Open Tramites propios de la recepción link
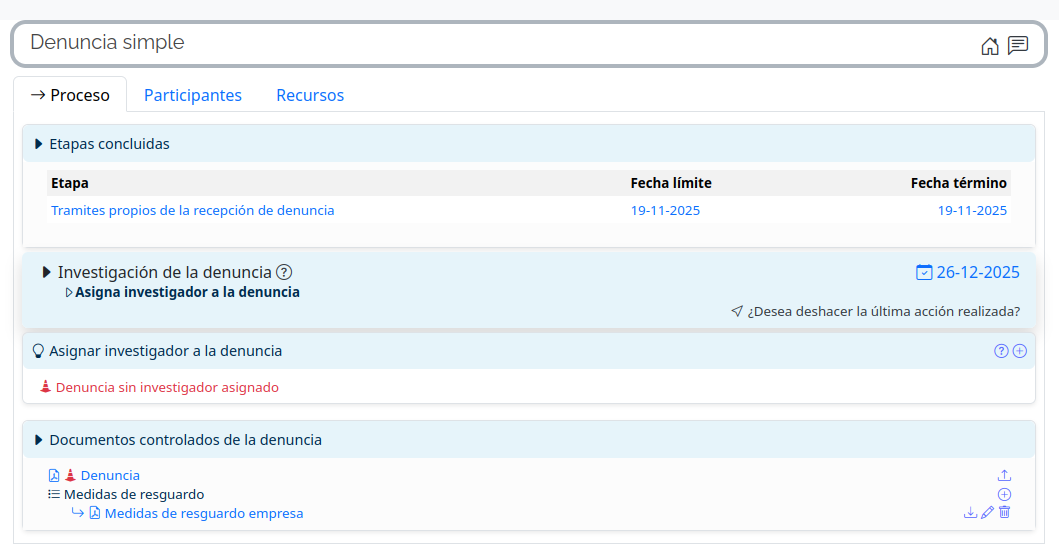This screenshot has height=555, width=1059. [192, 211]
